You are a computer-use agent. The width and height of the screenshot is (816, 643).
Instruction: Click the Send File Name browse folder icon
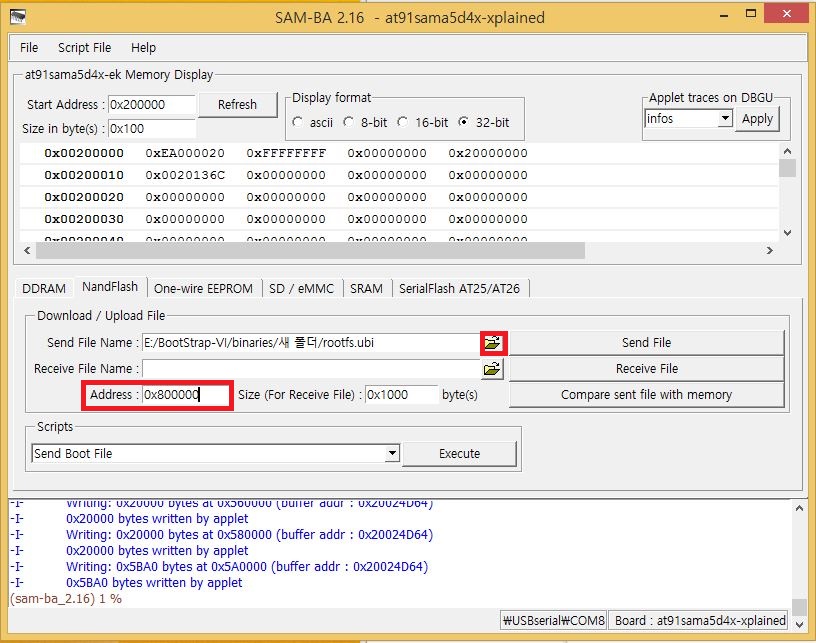point(492,343)
